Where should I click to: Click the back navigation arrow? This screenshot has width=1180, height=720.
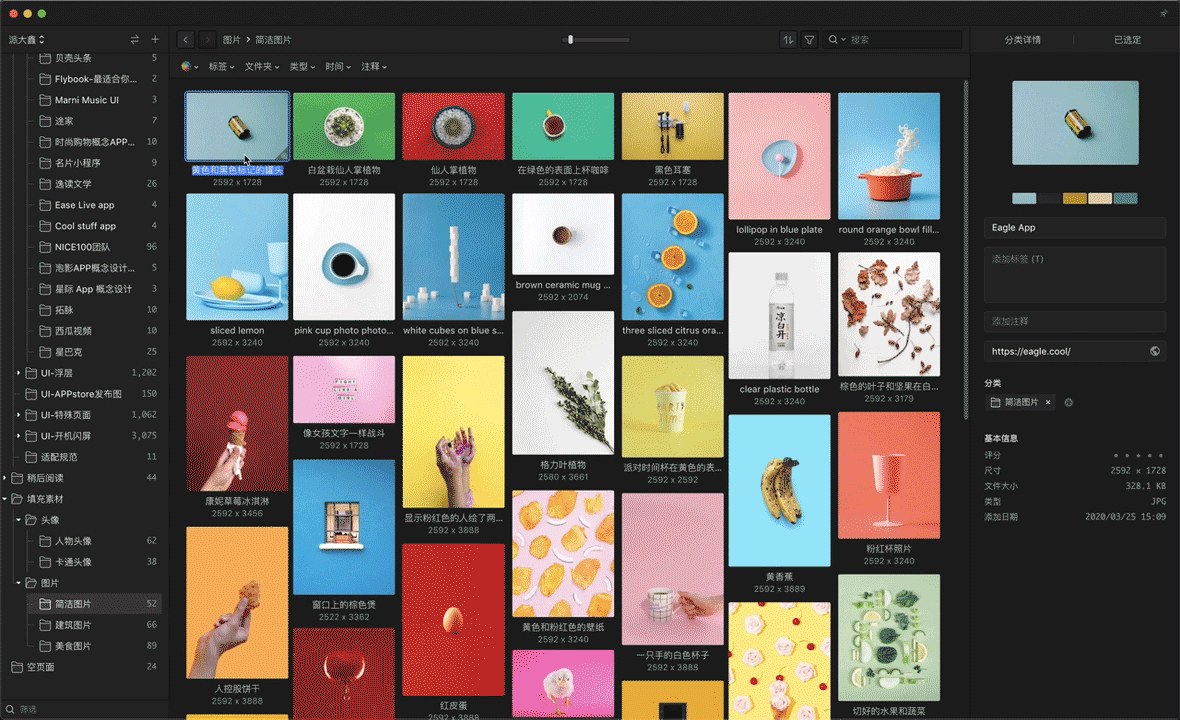click(x=185, y=40)
